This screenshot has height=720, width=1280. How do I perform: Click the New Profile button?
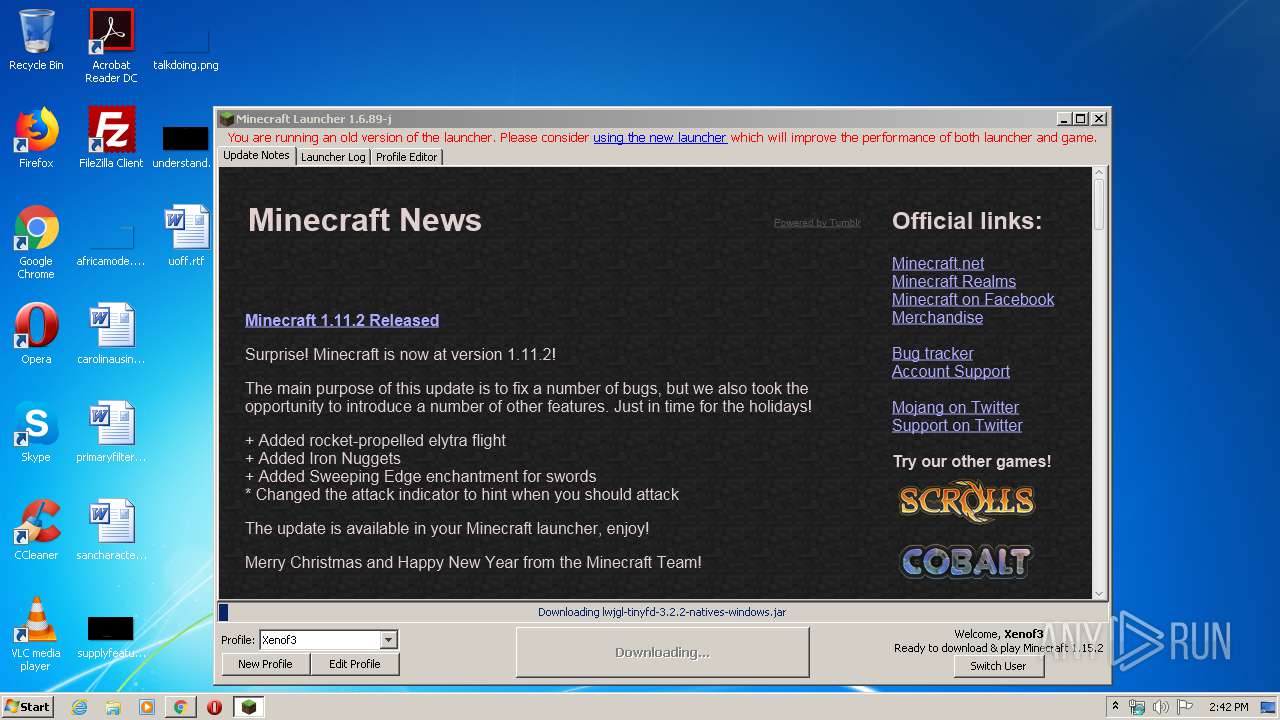pos(265,664)
